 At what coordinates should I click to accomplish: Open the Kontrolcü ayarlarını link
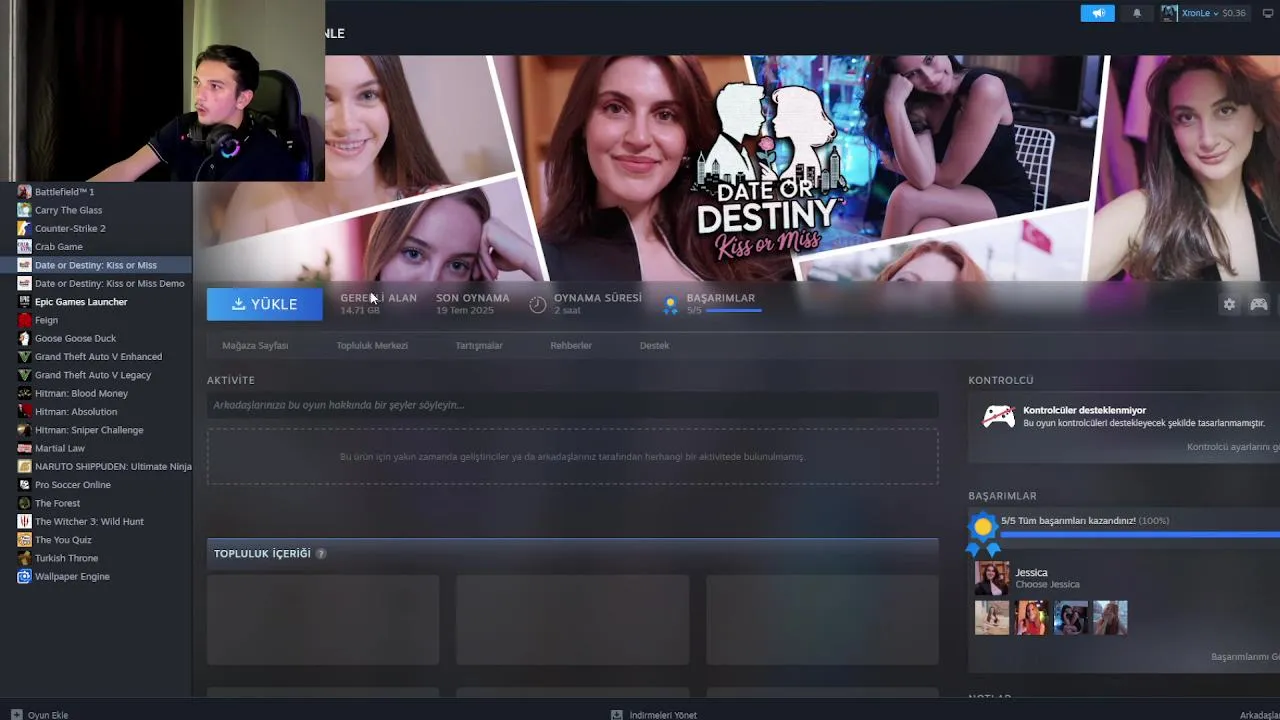click(1233, 447)
